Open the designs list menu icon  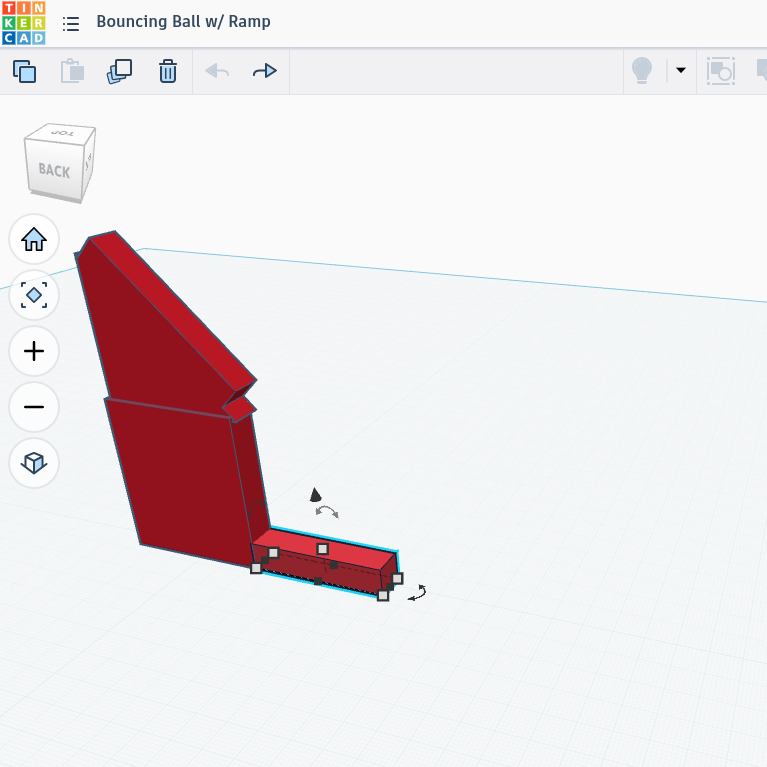point(71,23)
